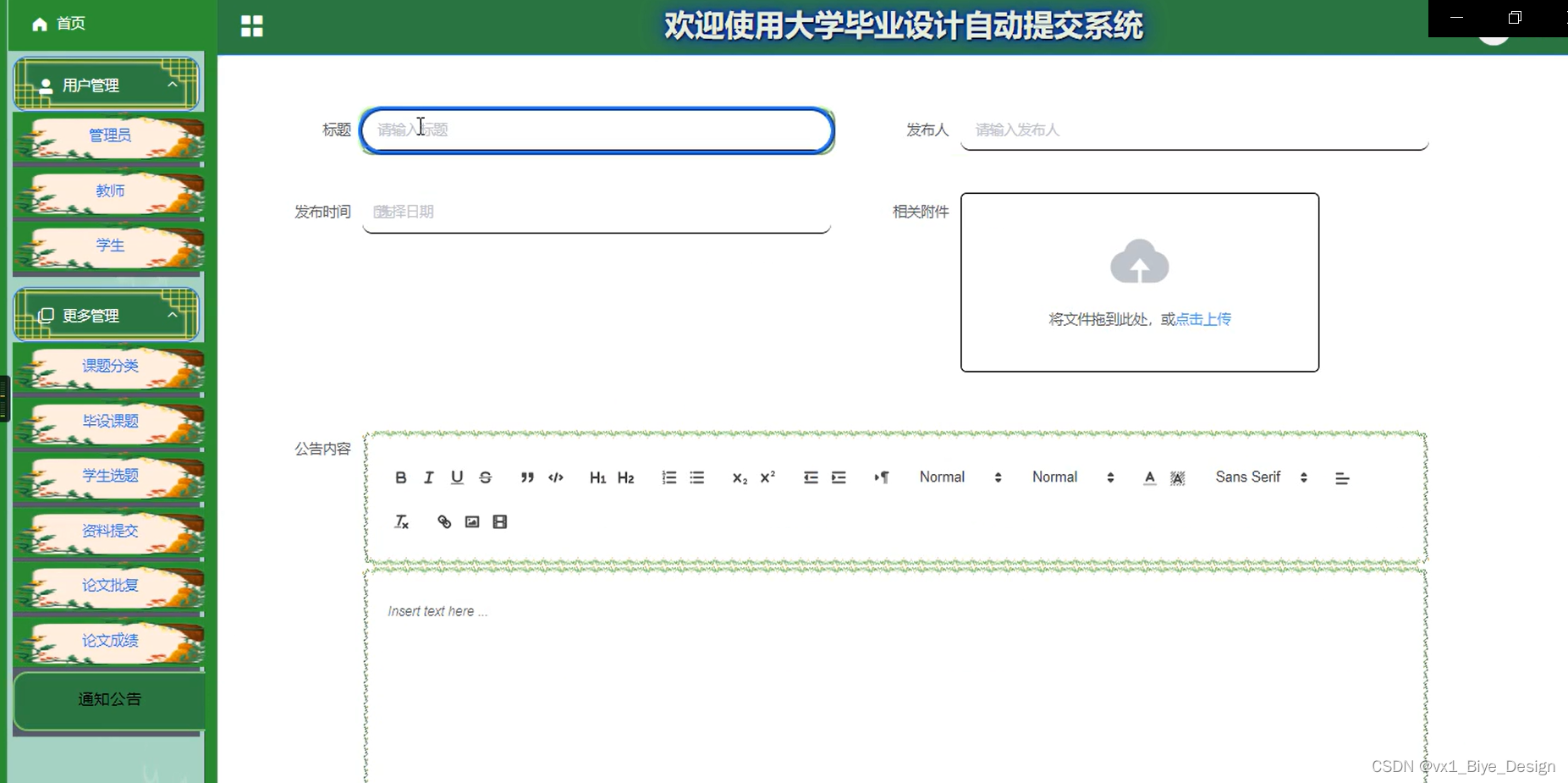Open the 课题分类 menu item
The height and width of the screenshot is (783, 1568).
[109, 366]
